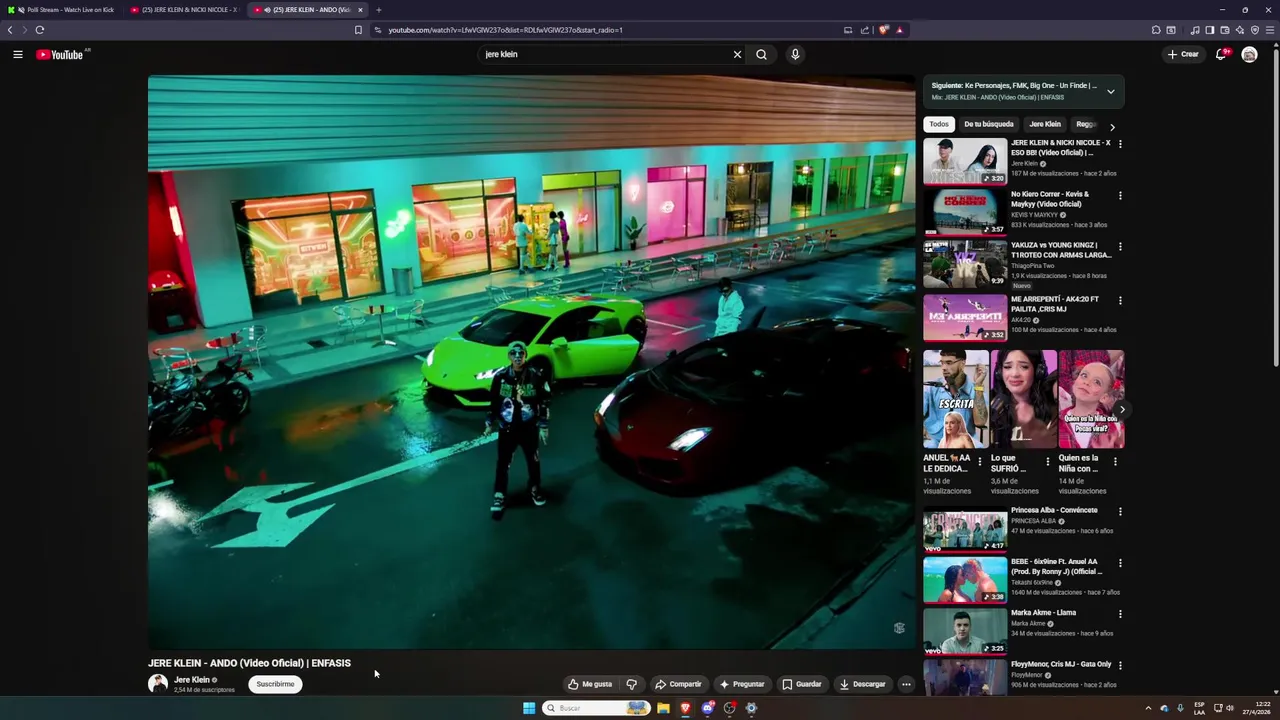Open X ESO BB video thumbnail
This screenshot has height=720, width=1280.
[965, 161]
